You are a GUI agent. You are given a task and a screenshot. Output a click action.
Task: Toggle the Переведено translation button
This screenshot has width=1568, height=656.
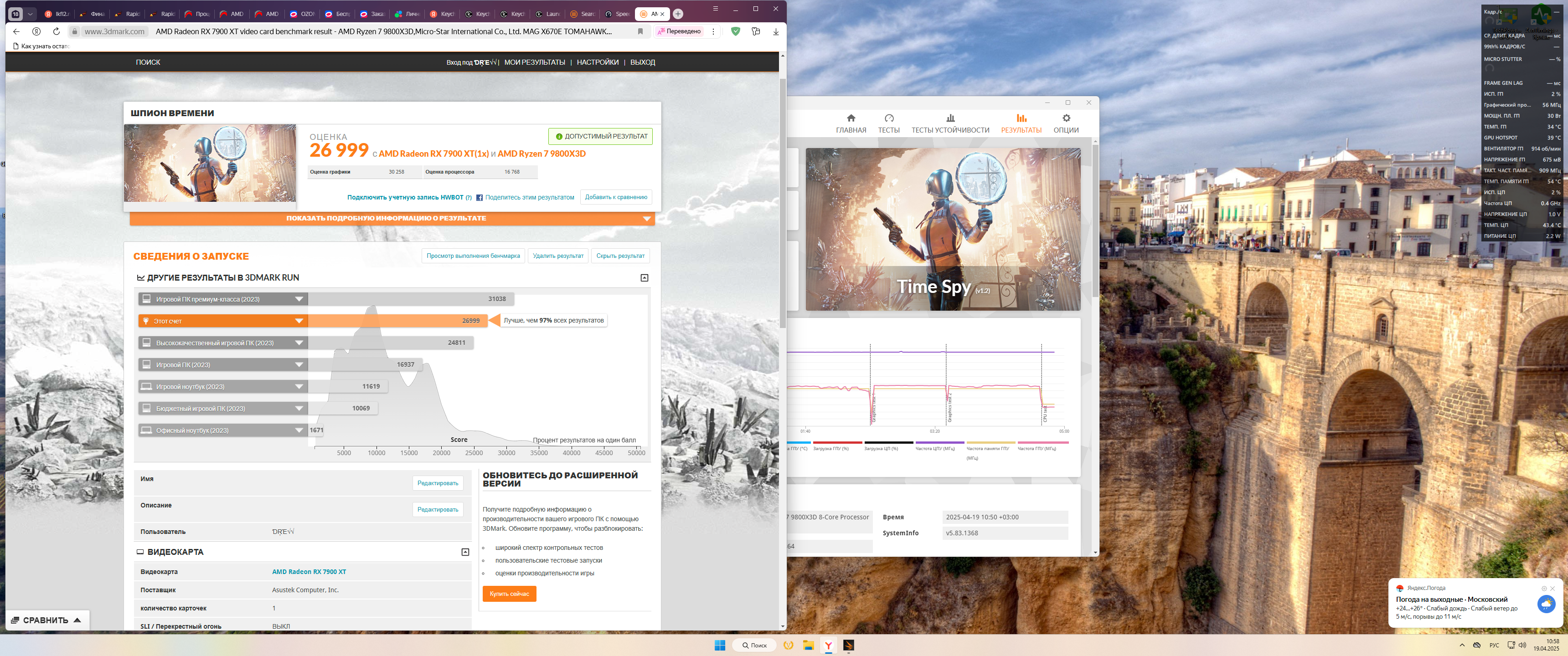pos(679,31)
